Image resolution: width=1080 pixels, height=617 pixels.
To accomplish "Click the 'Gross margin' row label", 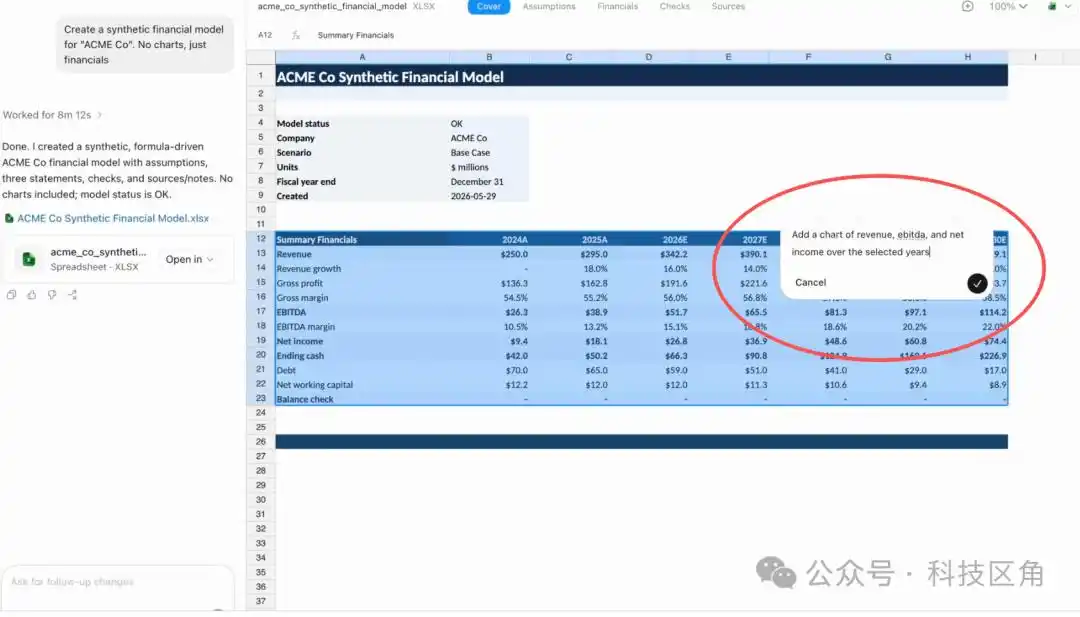I will [302, 298].
